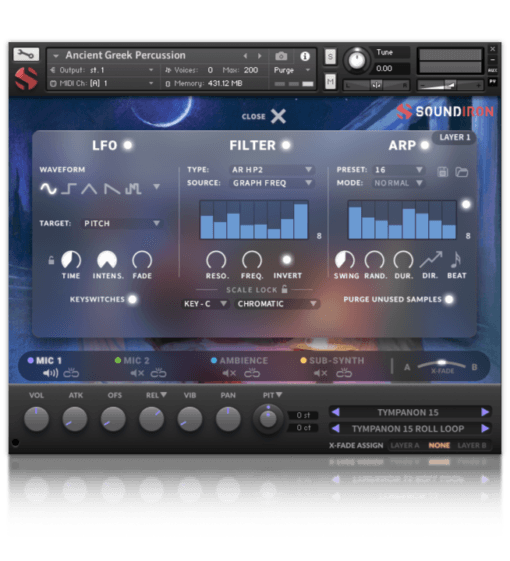This screenshot has height=561, width=510.
Task: Mute the MIC 1 speaker icon
Action: pyautogui.click(x=50, y=373)
